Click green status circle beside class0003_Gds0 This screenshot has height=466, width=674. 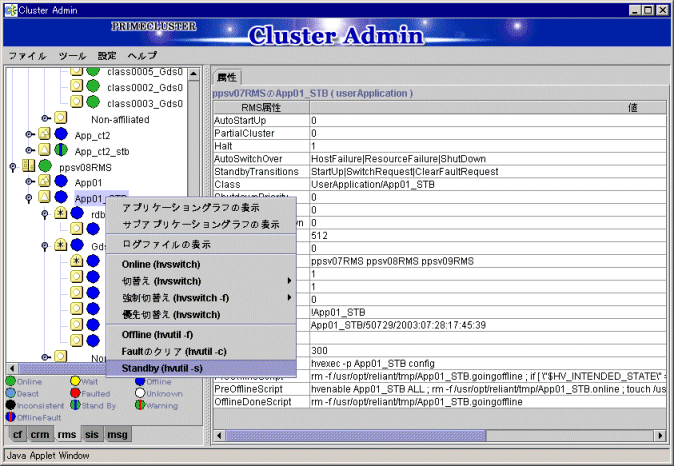[93, 102]
